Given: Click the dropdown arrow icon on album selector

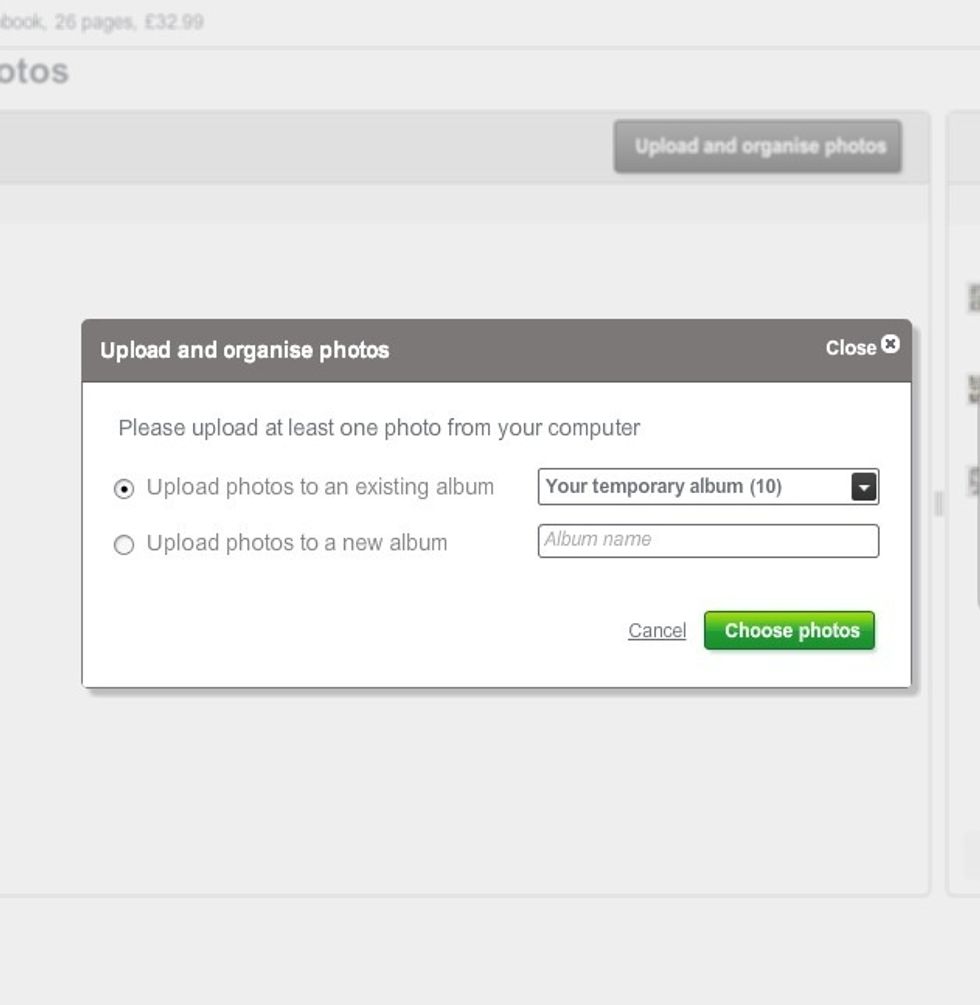Looking at the screenshot, I should (x=866, y=487).
